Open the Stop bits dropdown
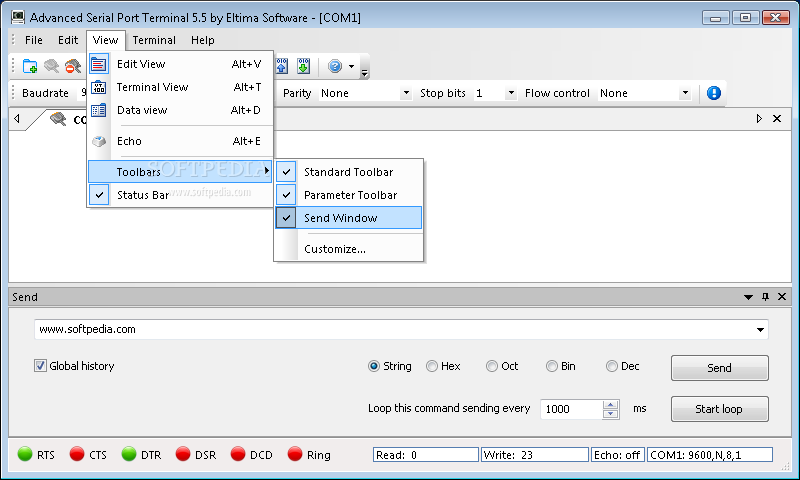 click(x=511, y=93)
